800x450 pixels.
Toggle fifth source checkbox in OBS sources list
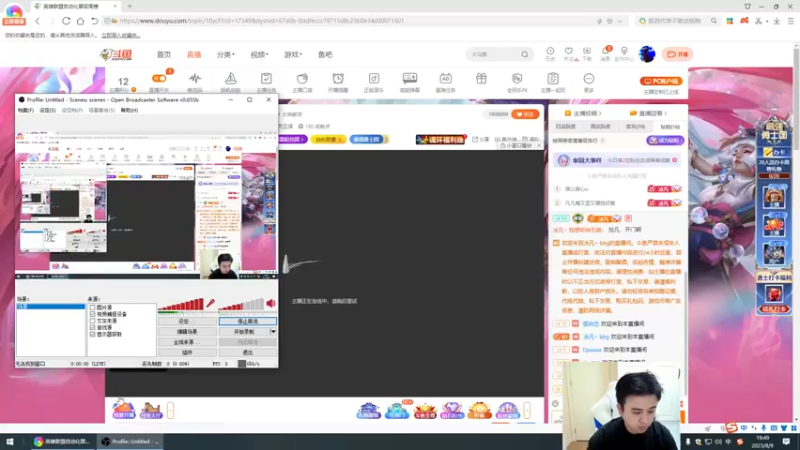point(92,334)
